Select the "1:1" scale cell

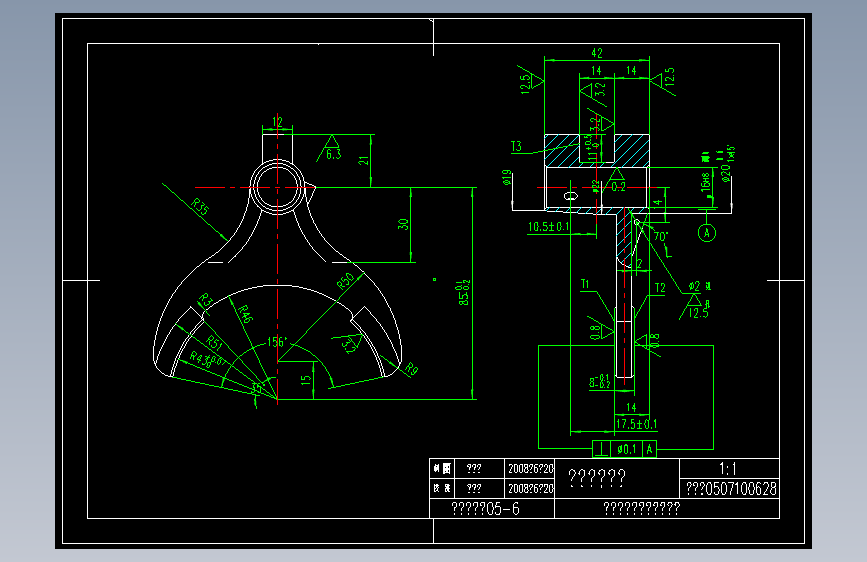click(x=728, y=469)
